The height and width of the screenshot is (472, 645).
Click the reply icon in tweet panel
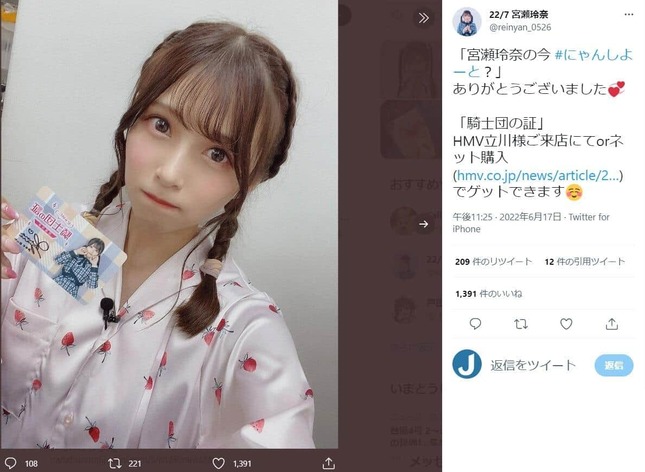click(x=475, y=324)
